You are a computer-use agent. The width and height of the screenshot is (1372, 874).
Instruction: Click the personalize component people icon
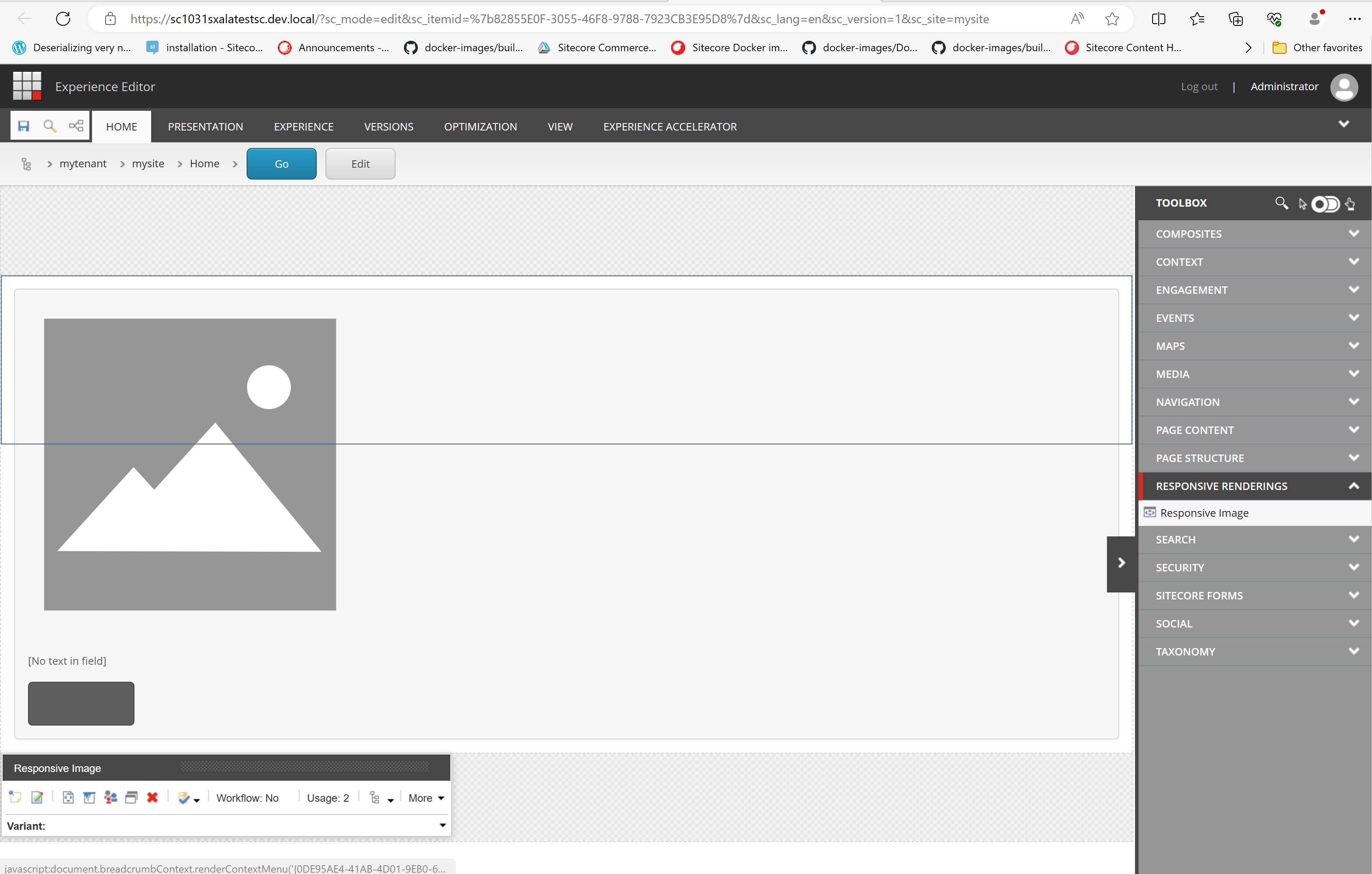click(110, 797)
